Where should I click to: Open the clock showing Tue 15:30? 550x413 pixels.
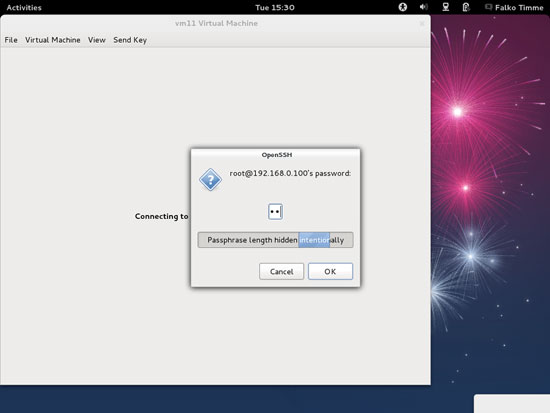click(x=275, y=7)
